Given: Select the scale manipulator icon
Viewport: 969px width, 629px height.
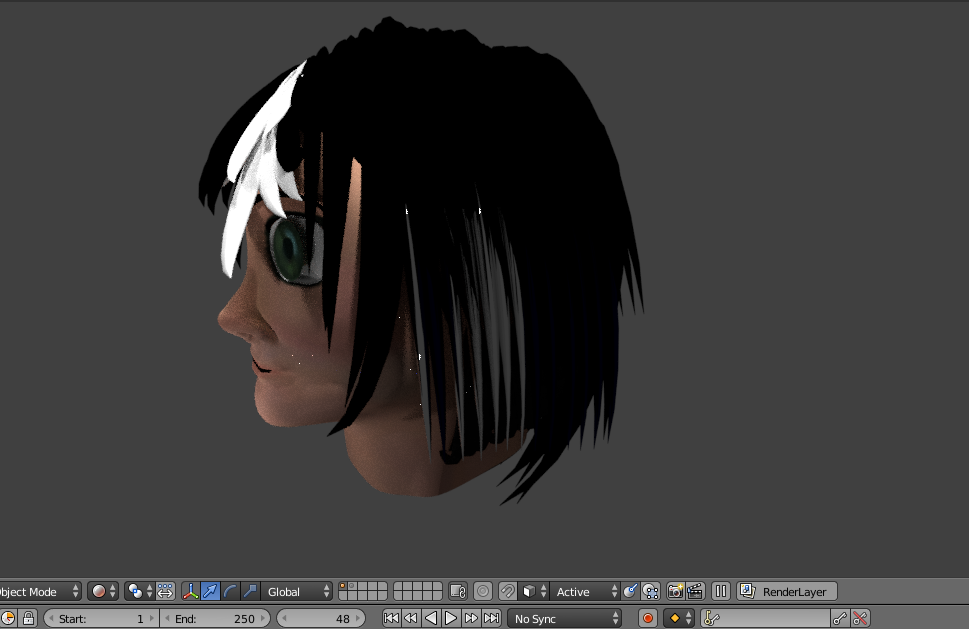Looking at the screenshot, I should pyautogui.click(x=250, y=591).
